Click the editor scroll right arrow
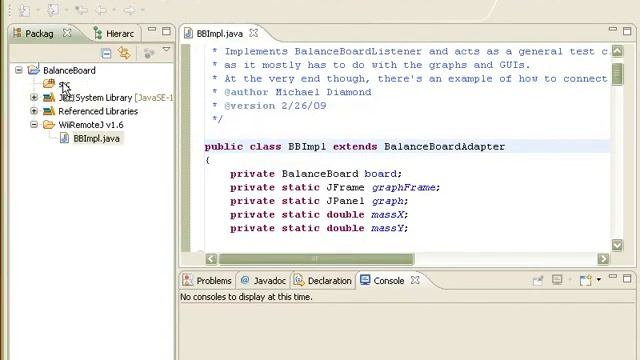 click(603, 259)
